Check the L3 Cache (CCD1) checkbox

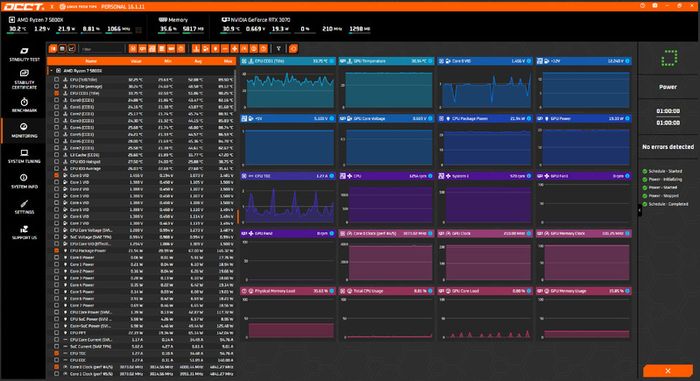[x=56, y=155]
